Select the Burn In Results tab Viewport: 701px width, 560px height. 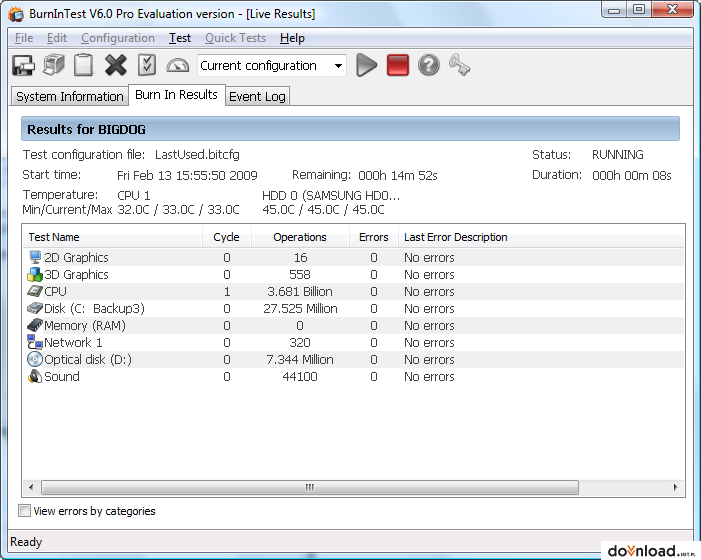(x=177, y=95)
